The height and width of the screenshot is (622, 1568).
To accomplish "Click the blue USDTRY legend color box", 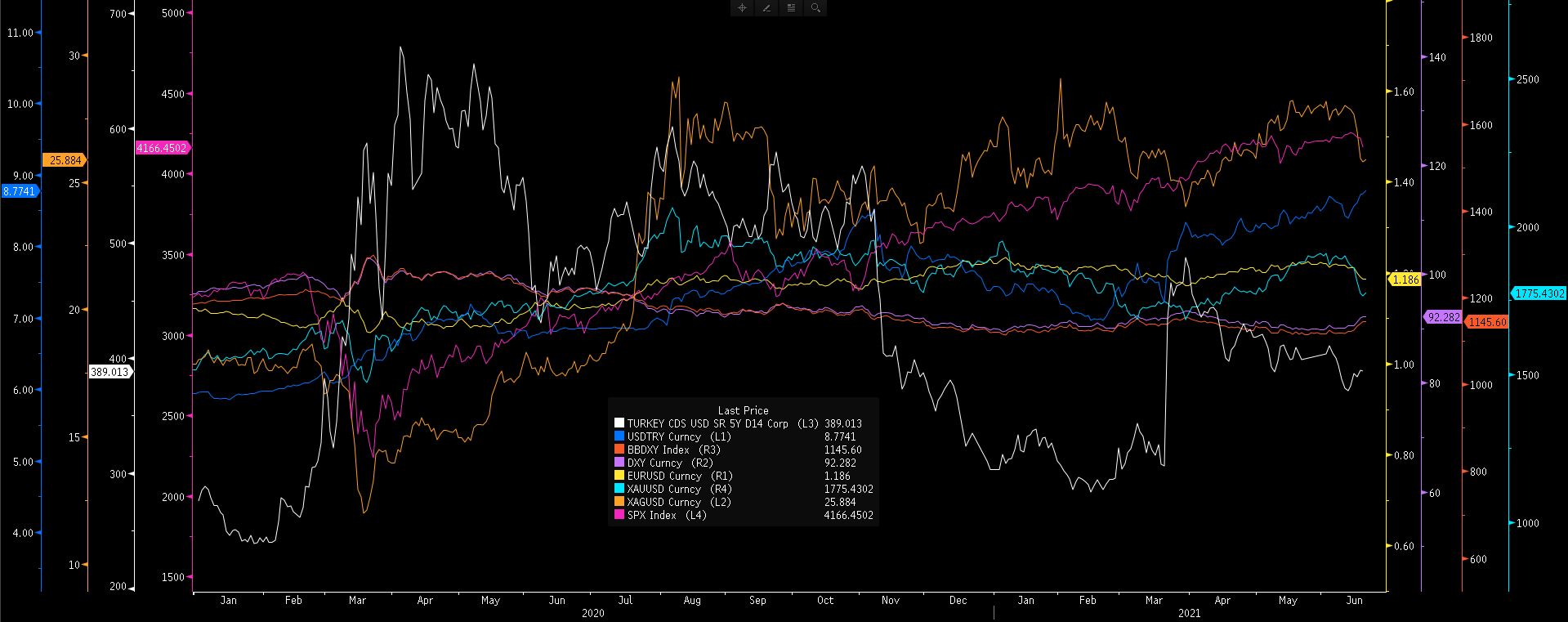I will [619, 436].
